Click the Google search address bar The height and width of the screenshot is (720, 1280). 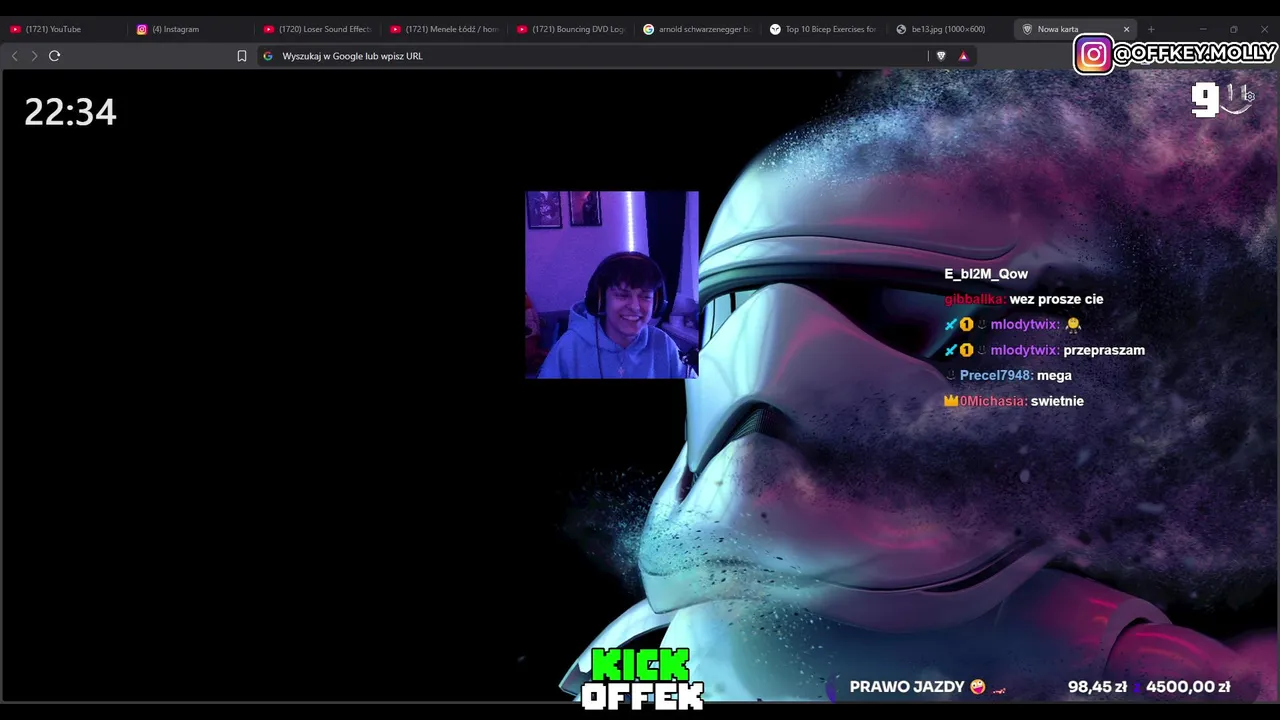pos(592,56)
